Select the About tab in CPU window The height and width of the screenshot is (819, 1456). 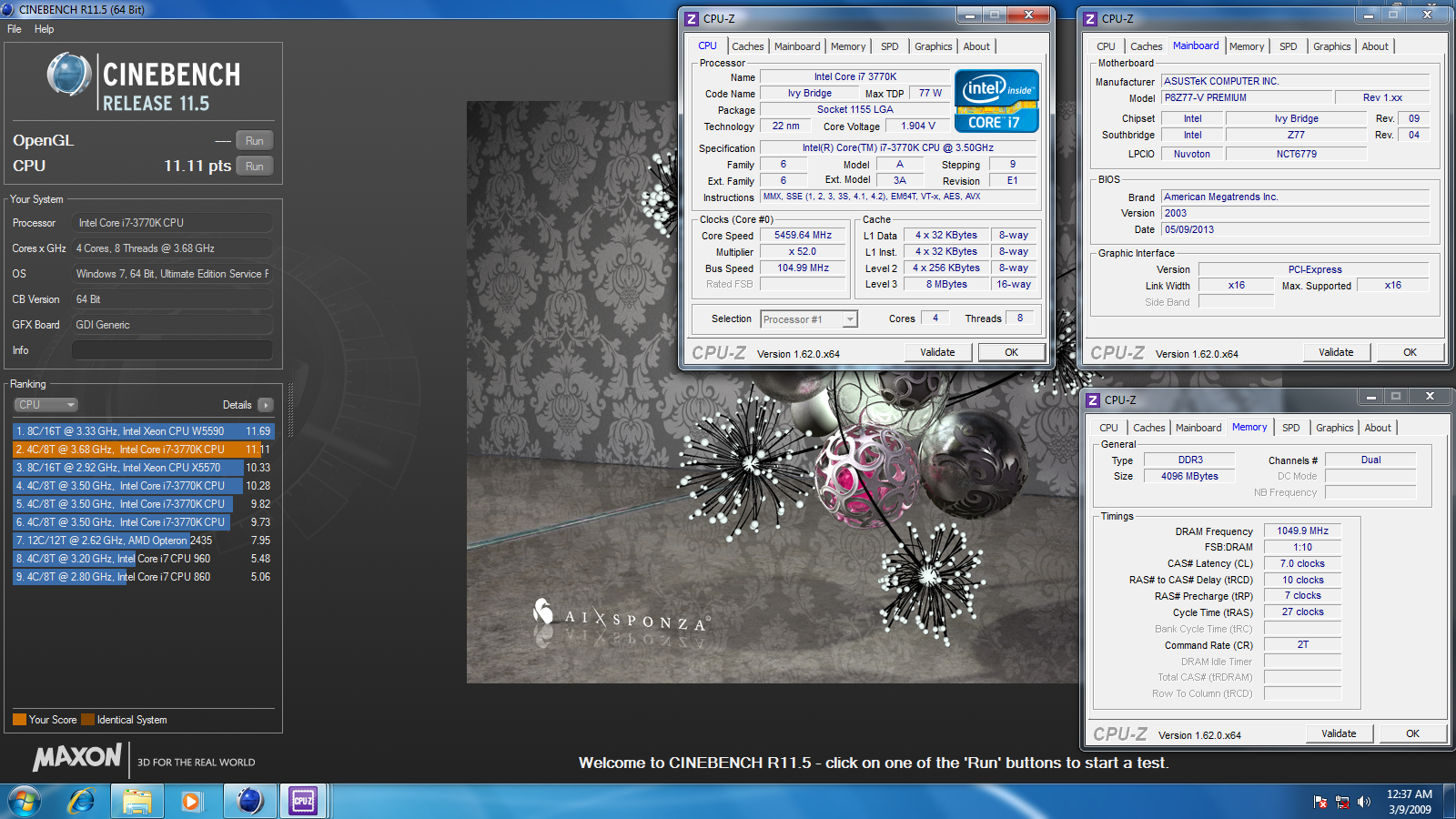click(x=976, y=46)
